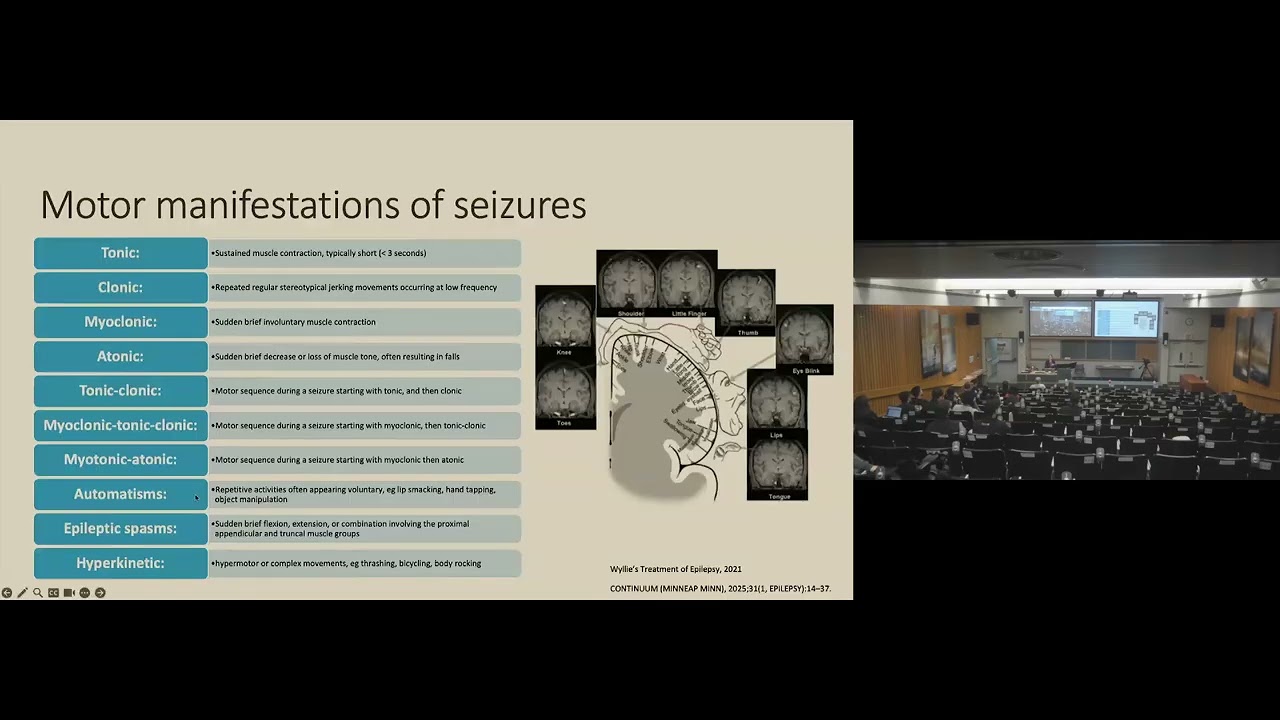Click the 'Little Finger' brain MRI image
This screenshot has height=720, width=1280.
pos(687,284)
